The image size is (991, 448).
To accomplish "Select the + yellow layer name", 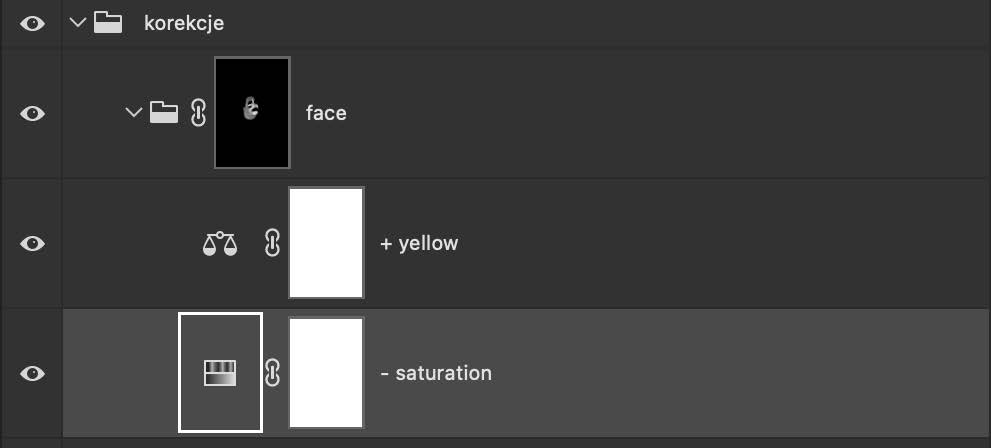I will tap(419, 243).
